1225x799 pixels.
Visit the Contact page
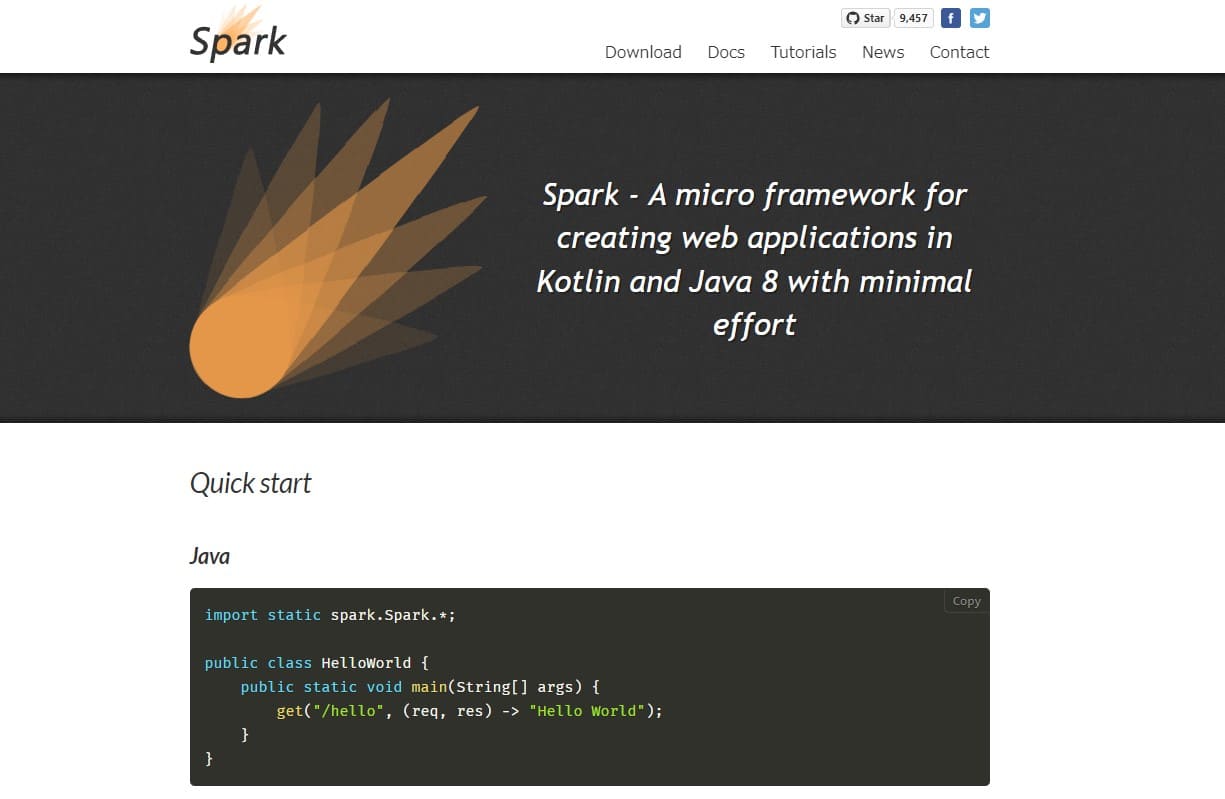(959, 52)
